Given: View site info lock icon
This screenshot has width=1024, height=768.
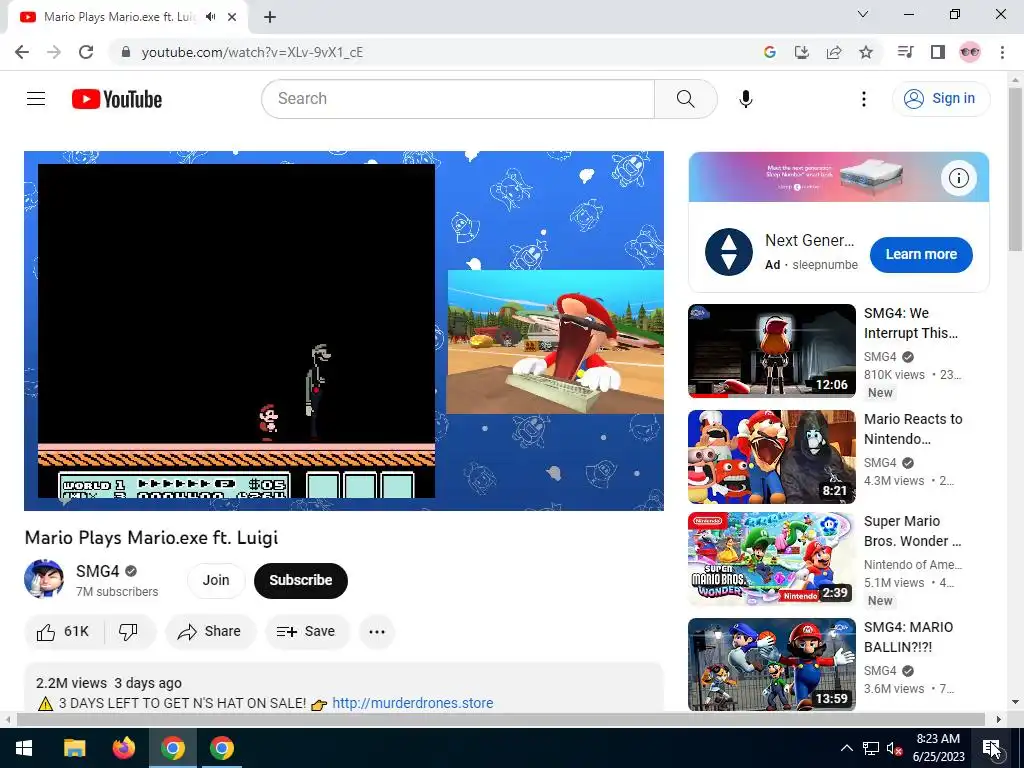Looking at the screenshot, I should click(x=126, y=52).
